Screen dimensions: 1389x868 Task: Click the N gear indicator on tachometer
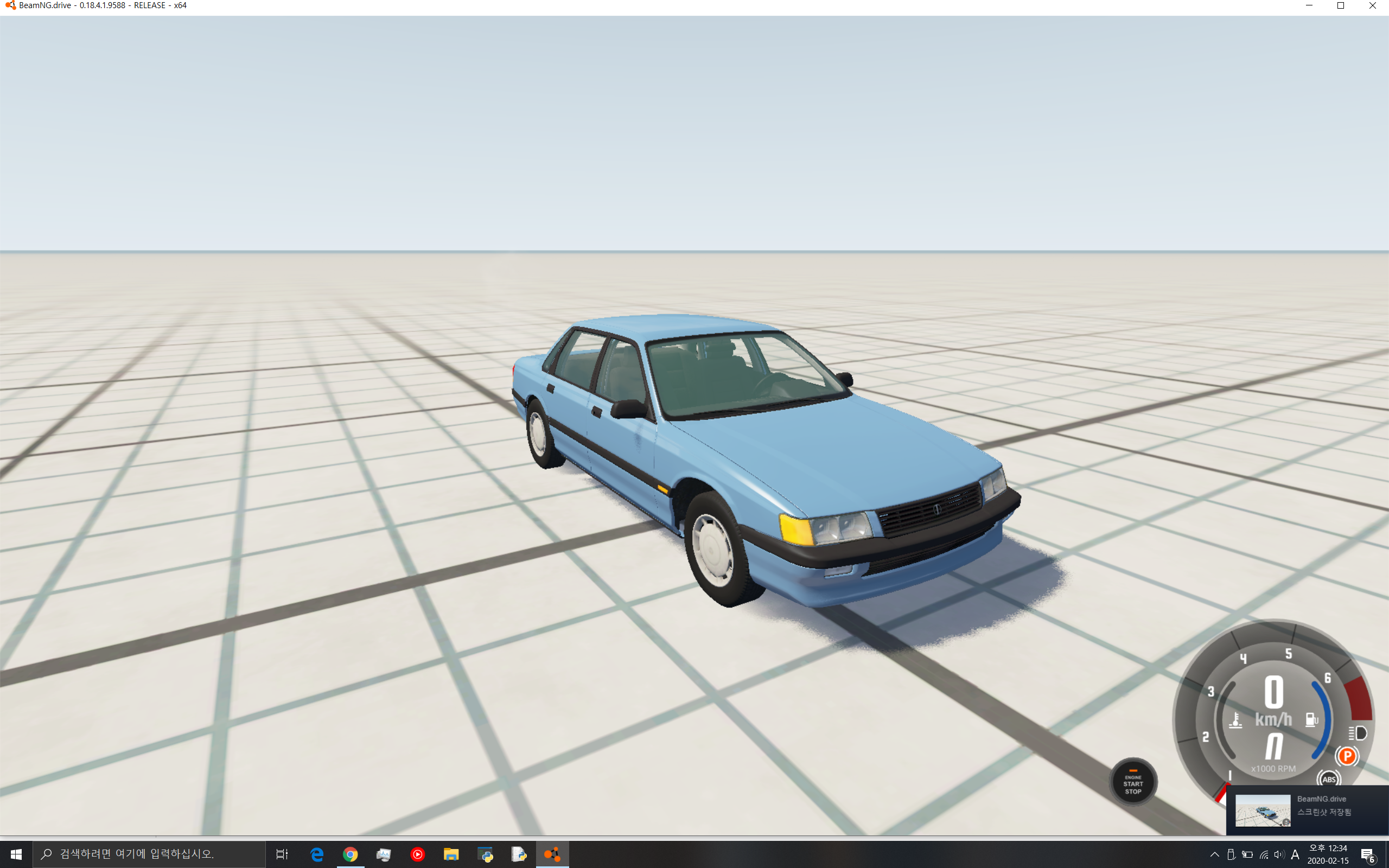point(1273,746)
